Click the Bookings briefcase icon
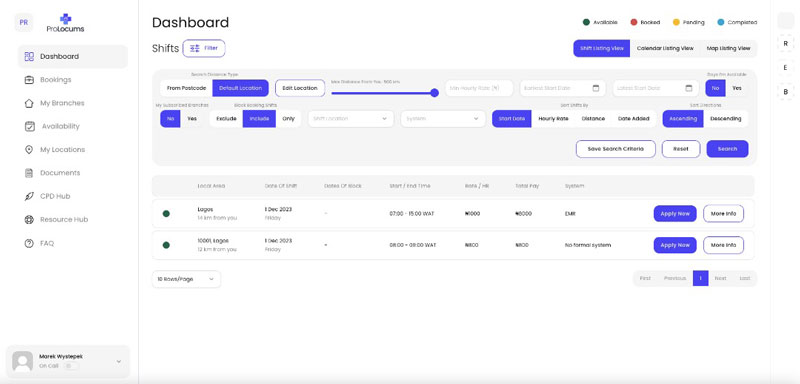The height and width of the screenshot is (384, 800). [x=29, y=80]
